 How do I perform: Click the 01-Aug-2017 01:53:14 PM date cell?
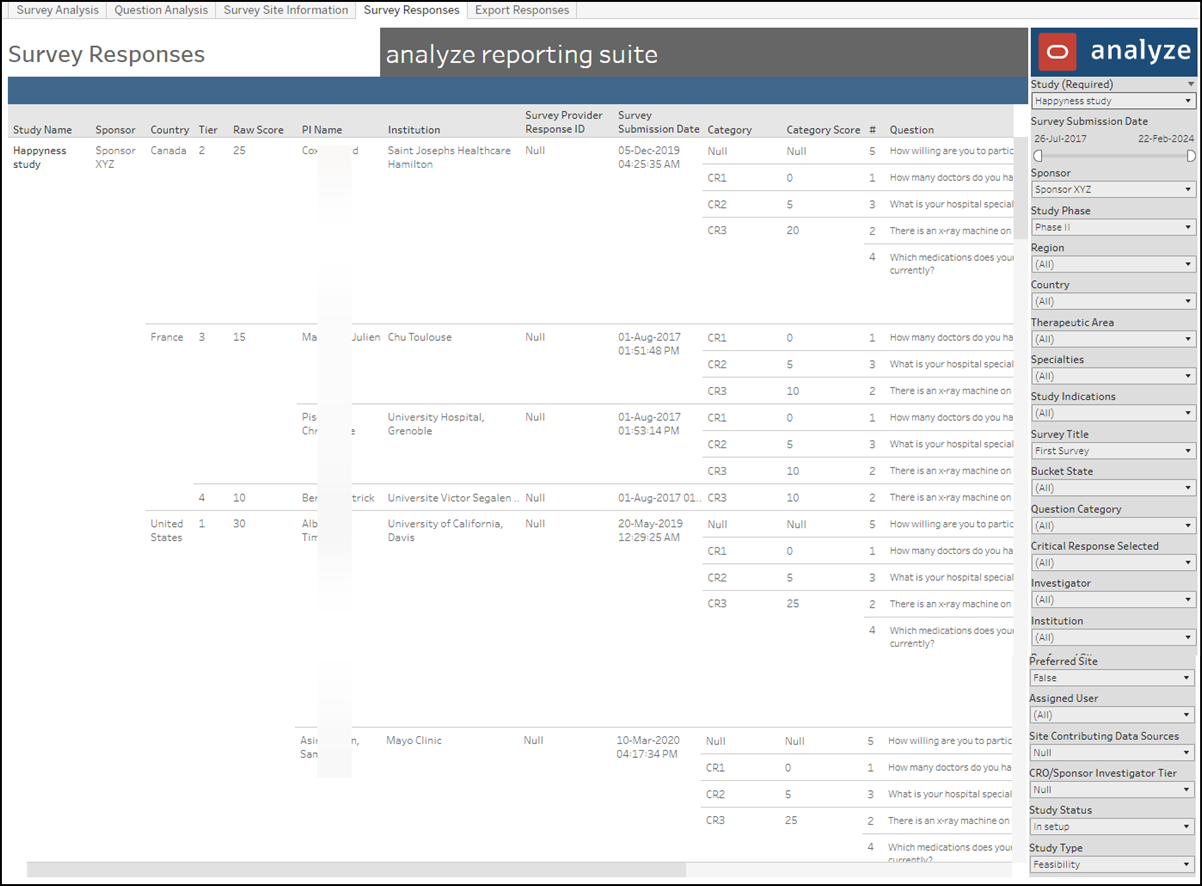coord(650,424)
